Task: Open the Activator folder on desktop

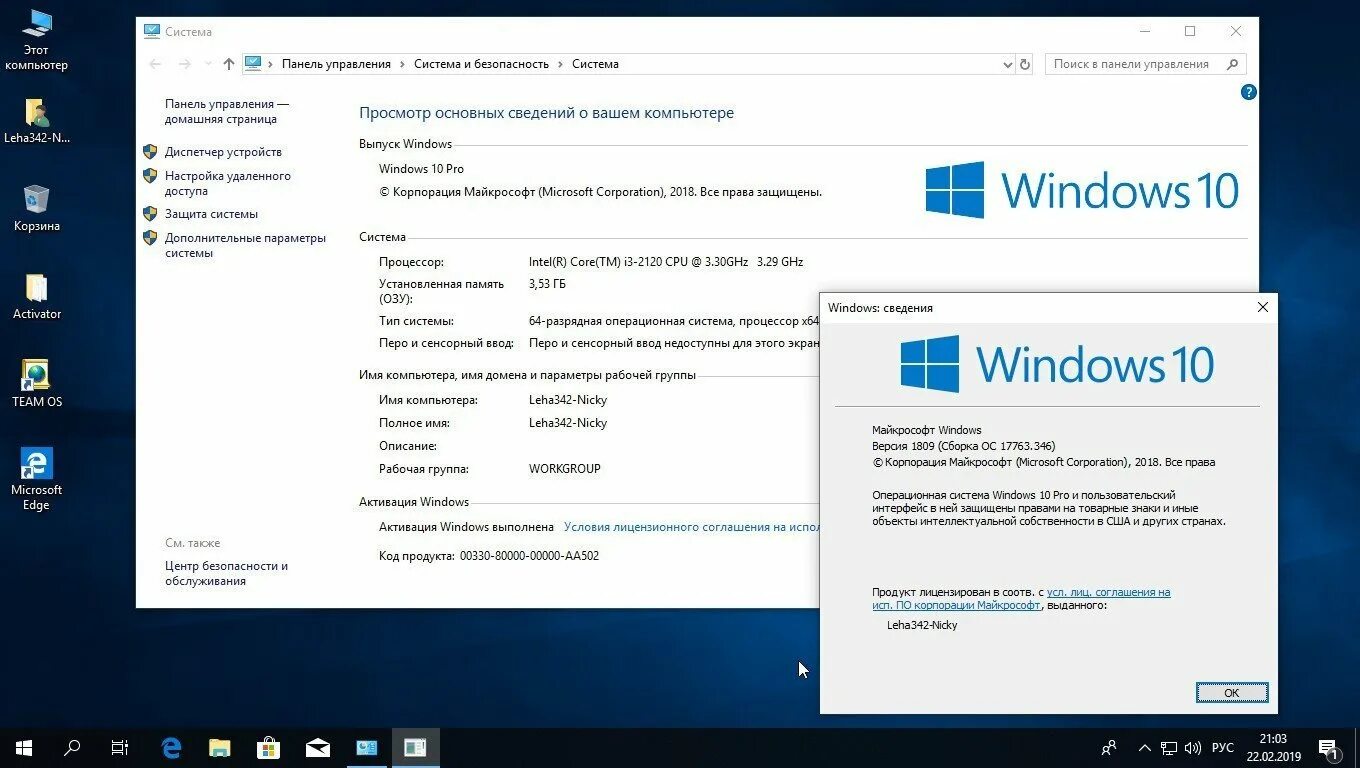Action: pyautogui.click(x=37, y=296)
